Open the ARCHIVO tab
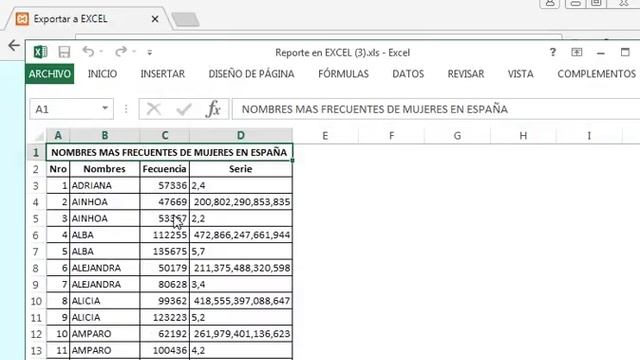The image size is (640, 360). [49, 73]
